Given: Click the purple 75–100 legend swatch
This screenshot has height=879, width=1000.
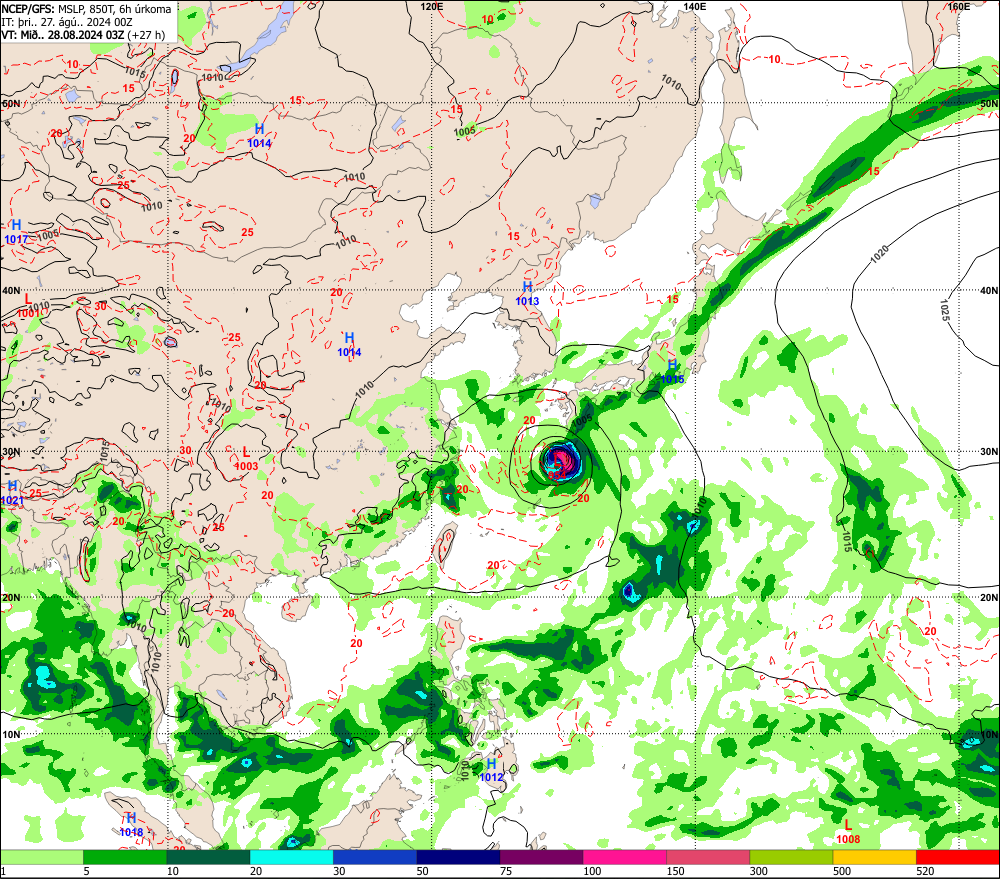Looking at the screenshot, I should point(541,857).
